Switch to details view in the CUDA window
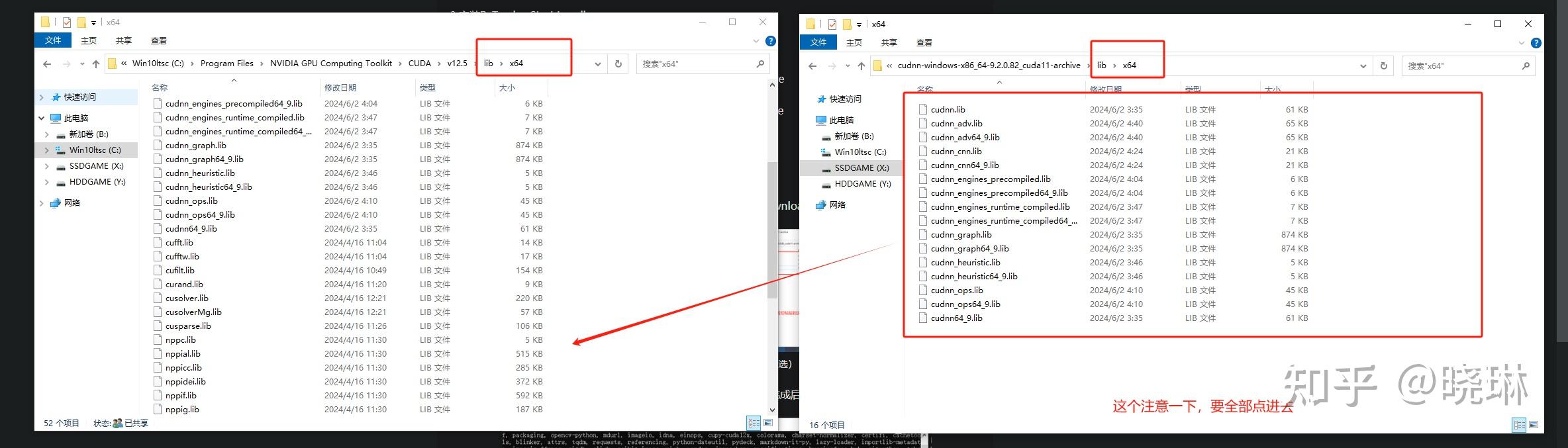1568x448 pixels. [x=754, y=423]
